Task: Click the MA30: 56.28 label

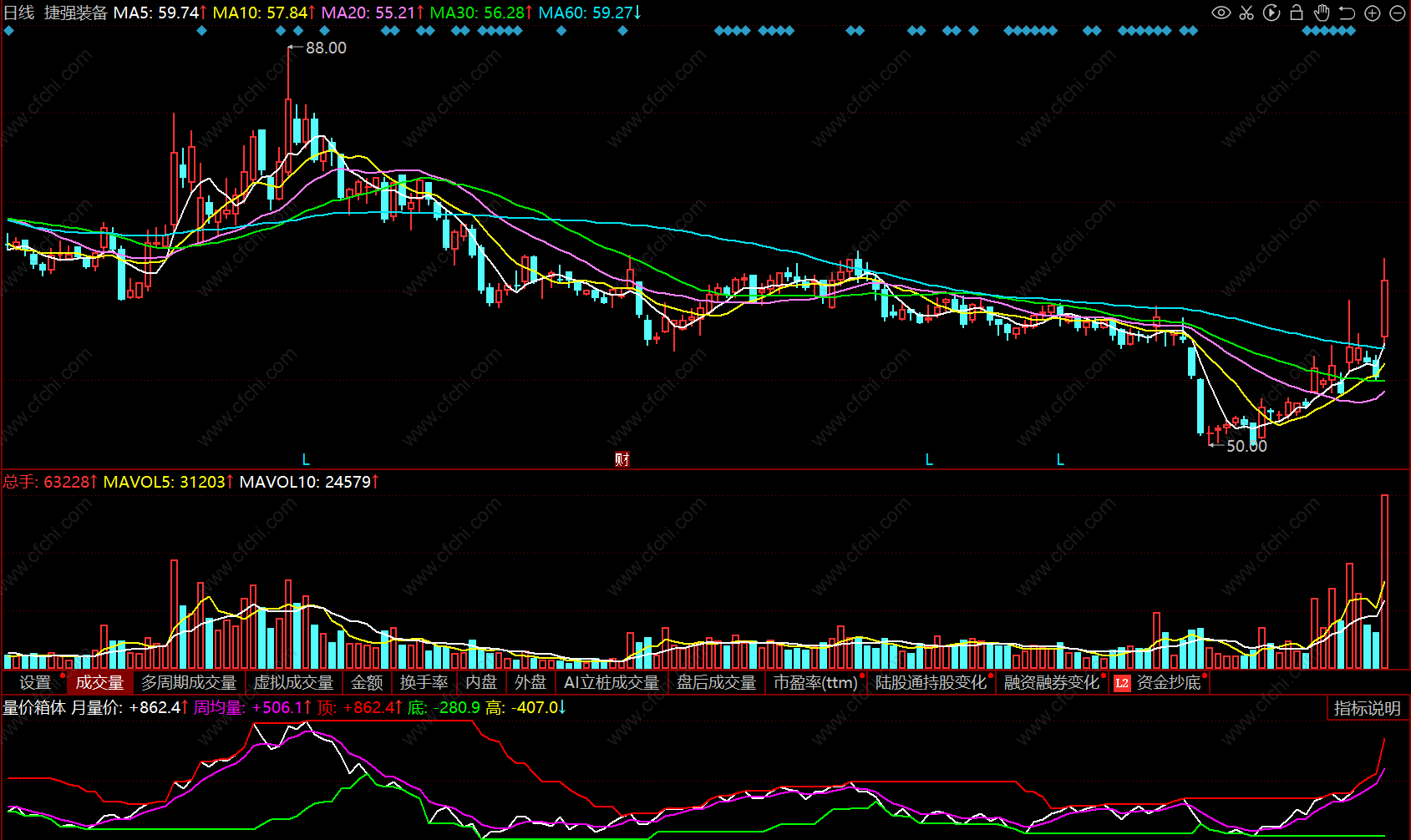Action: point(481,13)
